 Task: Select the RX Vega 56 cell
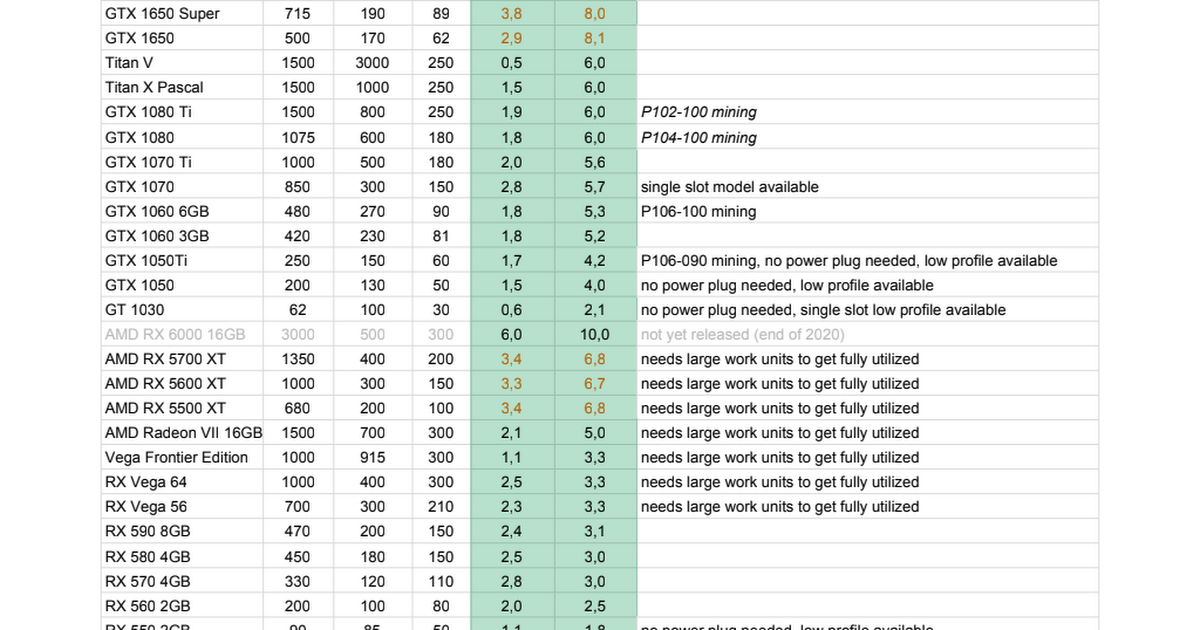point(182,507)
